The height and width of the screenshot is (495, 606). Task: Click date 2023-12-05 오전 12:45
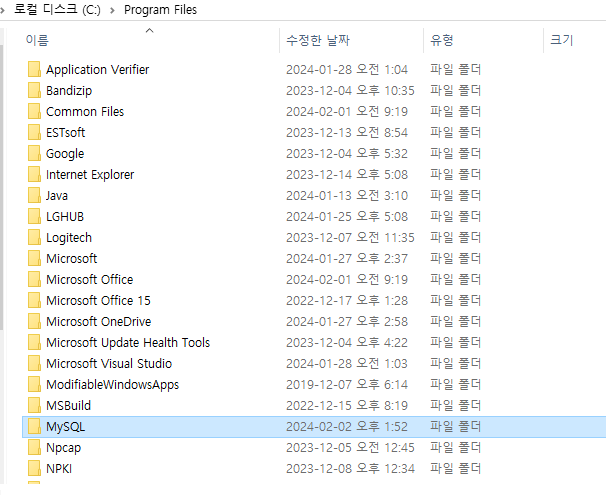coord(350,447)
